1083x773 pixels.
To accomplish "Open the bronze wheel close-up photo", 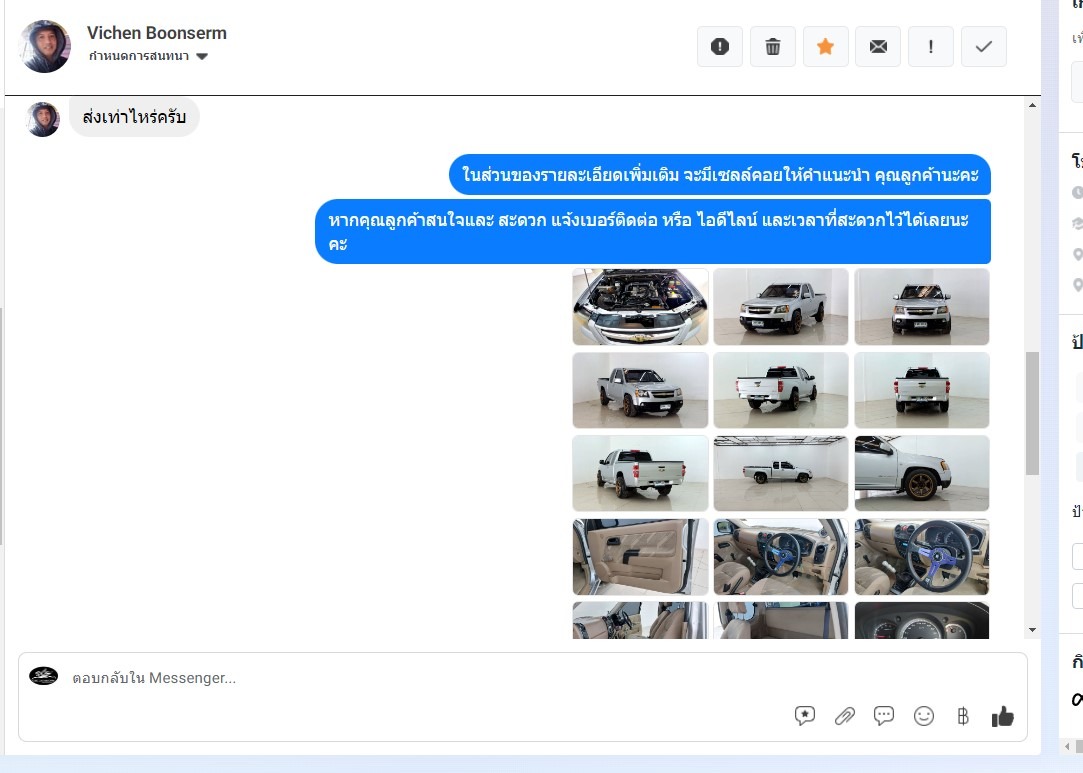I will 921,473.
